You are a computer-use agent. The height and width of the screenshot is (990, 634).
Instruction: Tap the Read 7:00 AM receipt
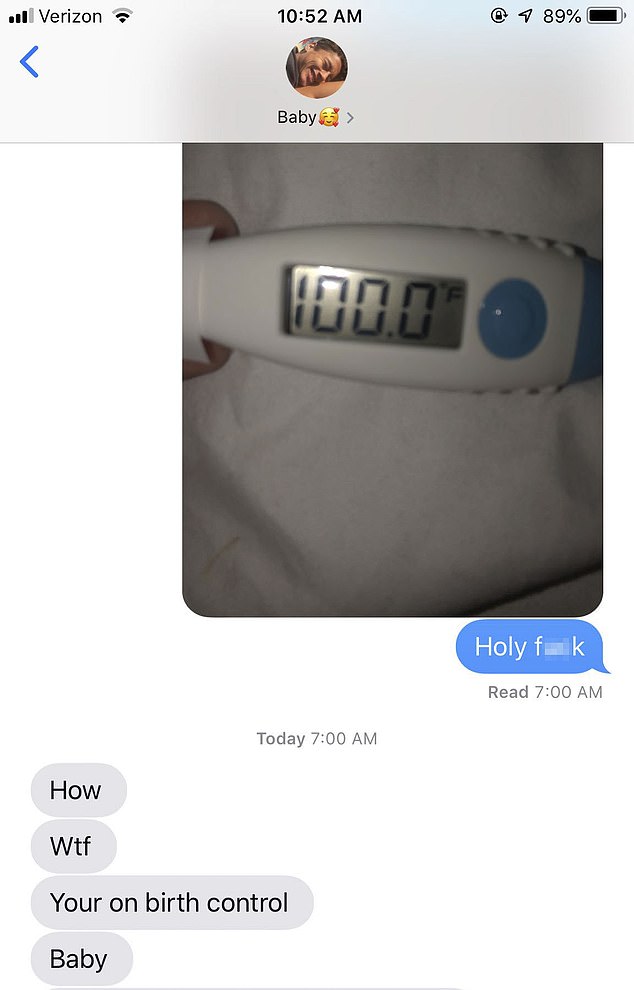click(545, 692)
